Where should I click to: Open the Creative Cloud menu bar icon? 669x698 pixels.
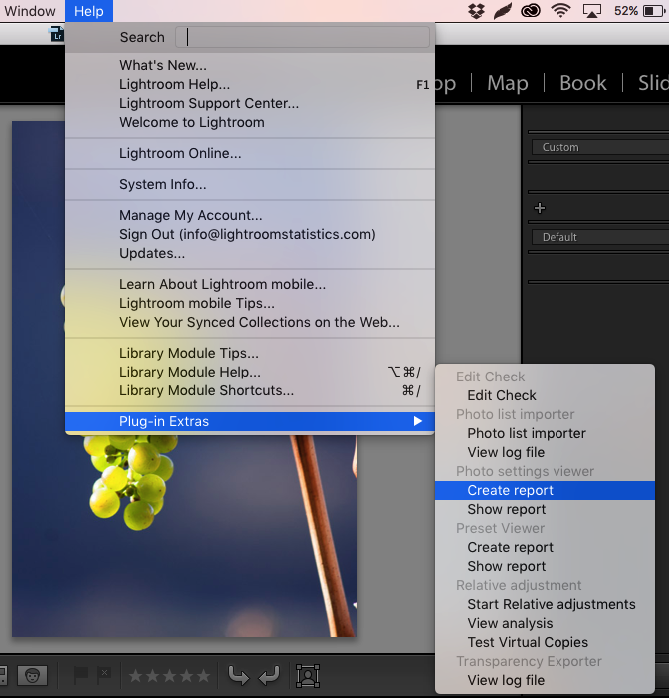click(531, 11)
